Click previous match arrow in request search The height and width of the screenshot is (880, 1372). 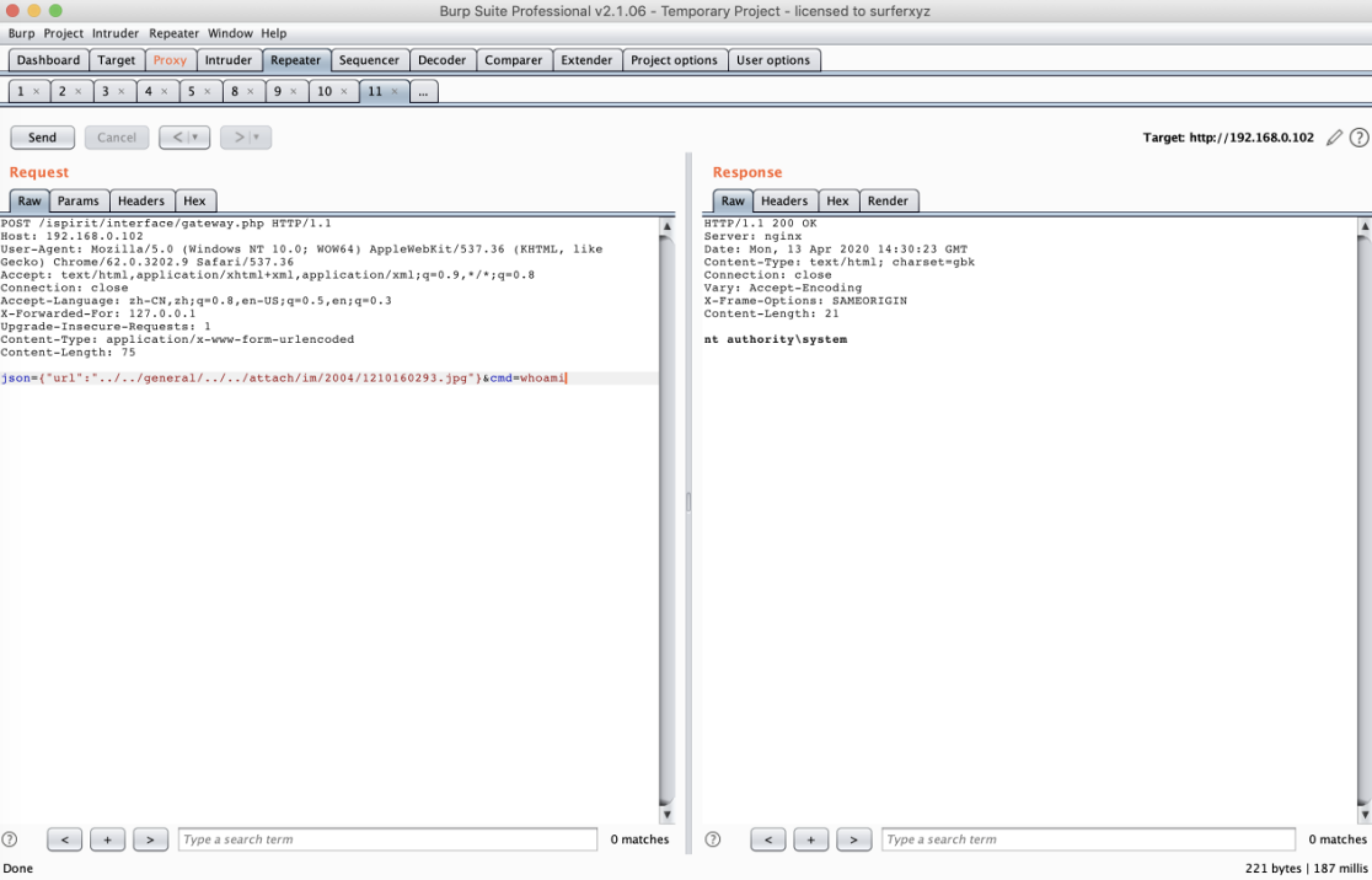64,839
